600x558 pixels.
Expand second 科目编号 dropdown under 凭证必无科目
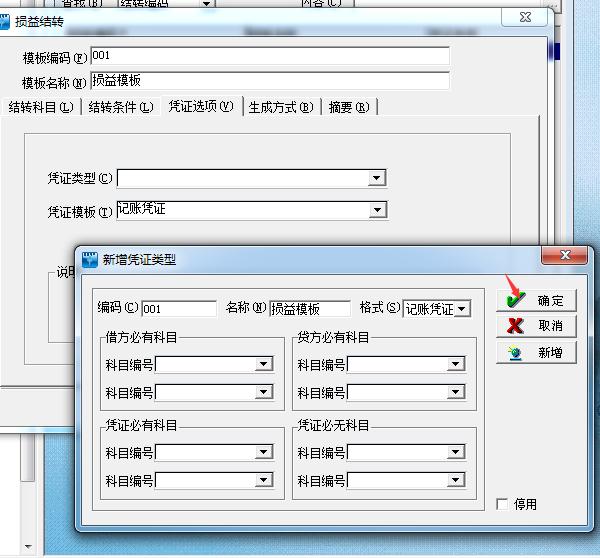tap(456, 480)
